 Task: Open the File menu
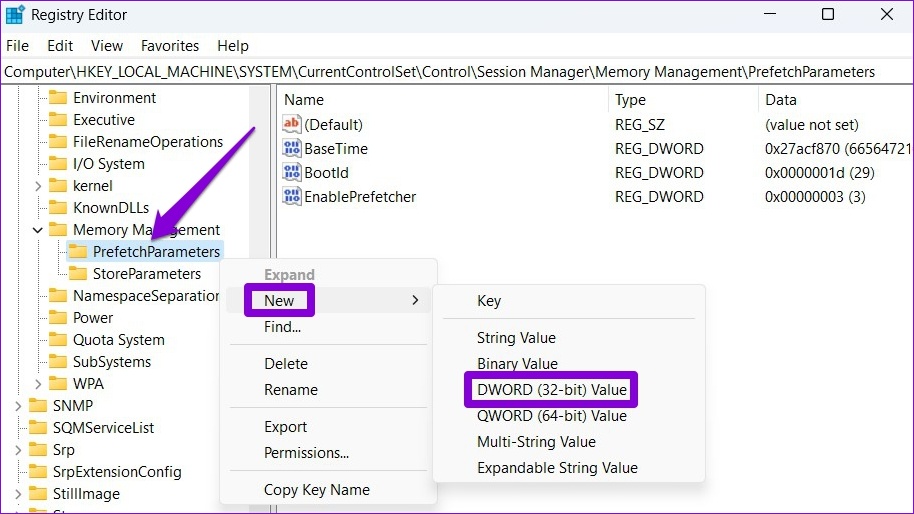click(17, 45)
